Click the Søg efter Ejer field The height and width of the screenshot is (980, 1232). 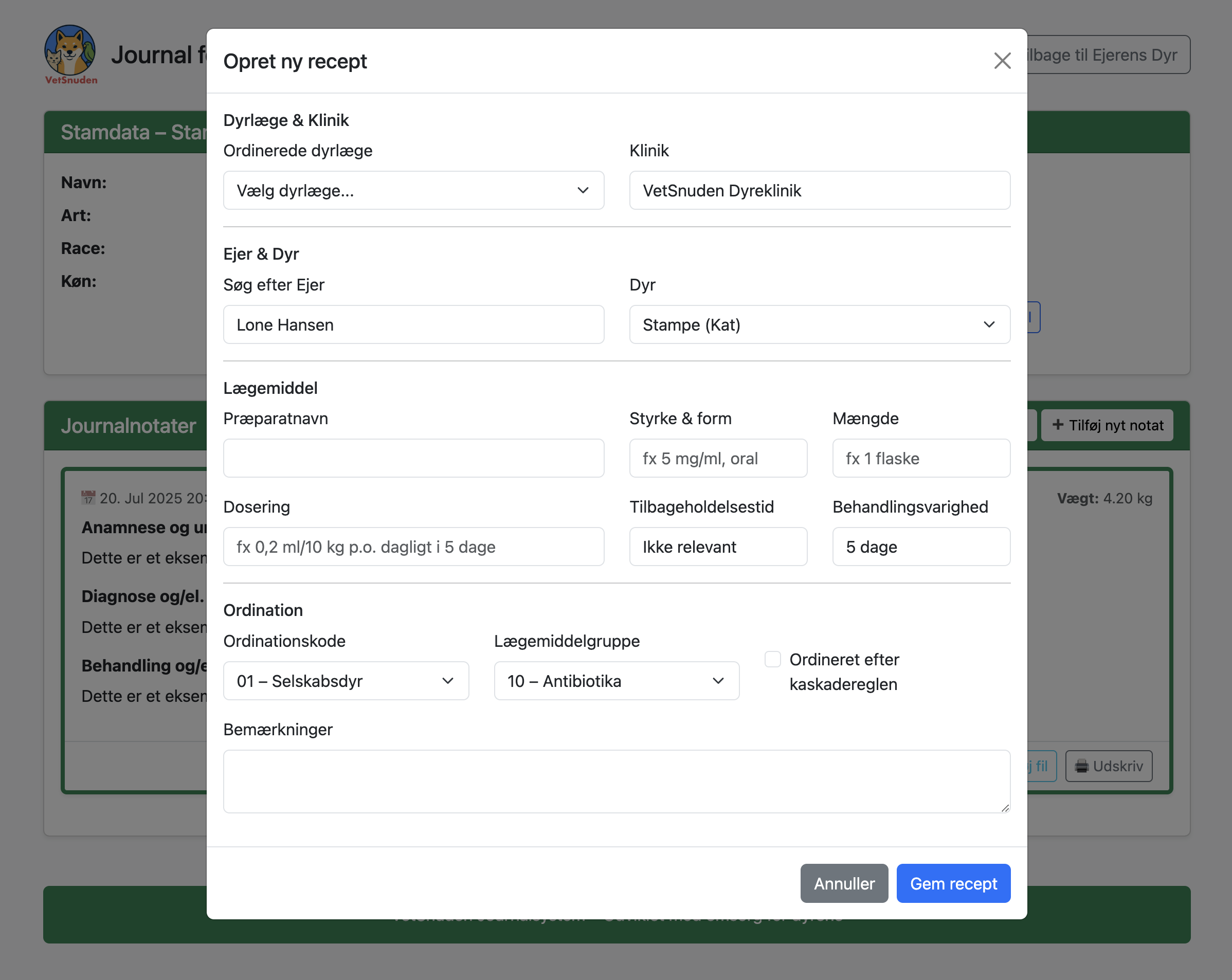tap(413, 324)
